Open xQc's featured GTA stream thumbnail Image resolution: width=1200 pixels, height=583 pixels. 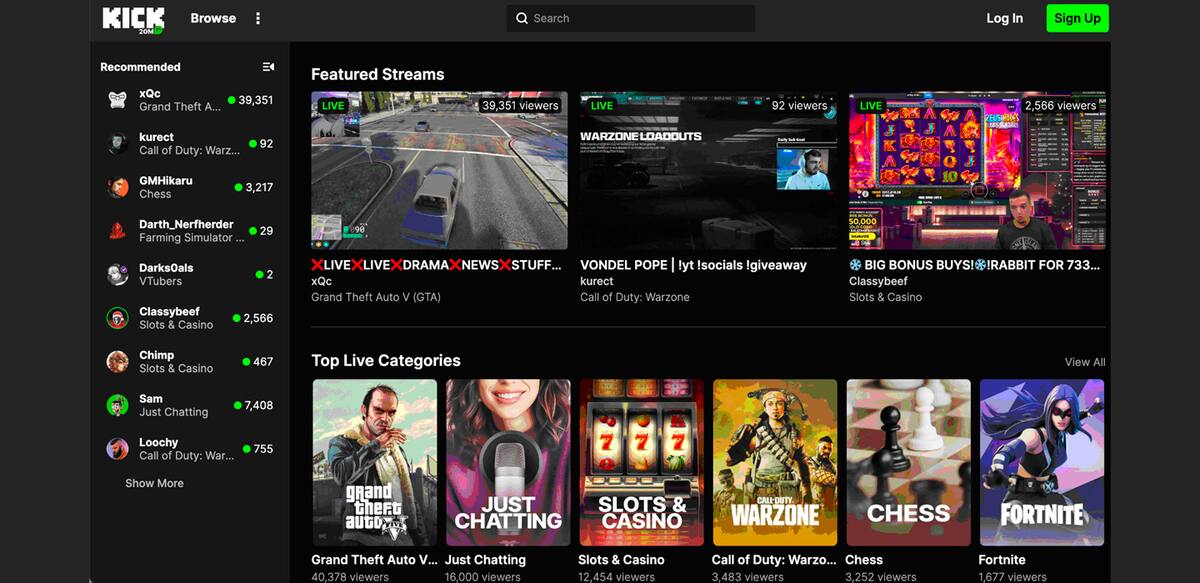click(439, 170)
